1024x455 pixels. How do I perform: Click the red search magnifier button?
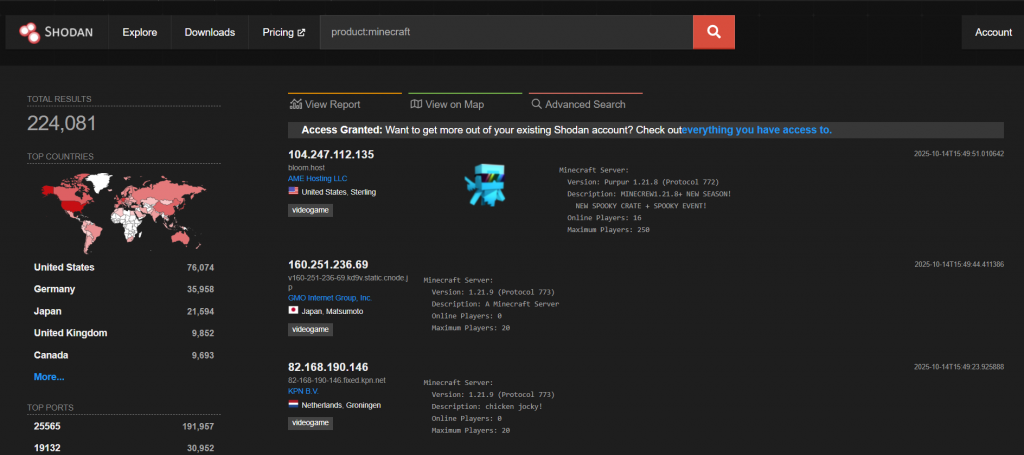(x=713, y=32)
